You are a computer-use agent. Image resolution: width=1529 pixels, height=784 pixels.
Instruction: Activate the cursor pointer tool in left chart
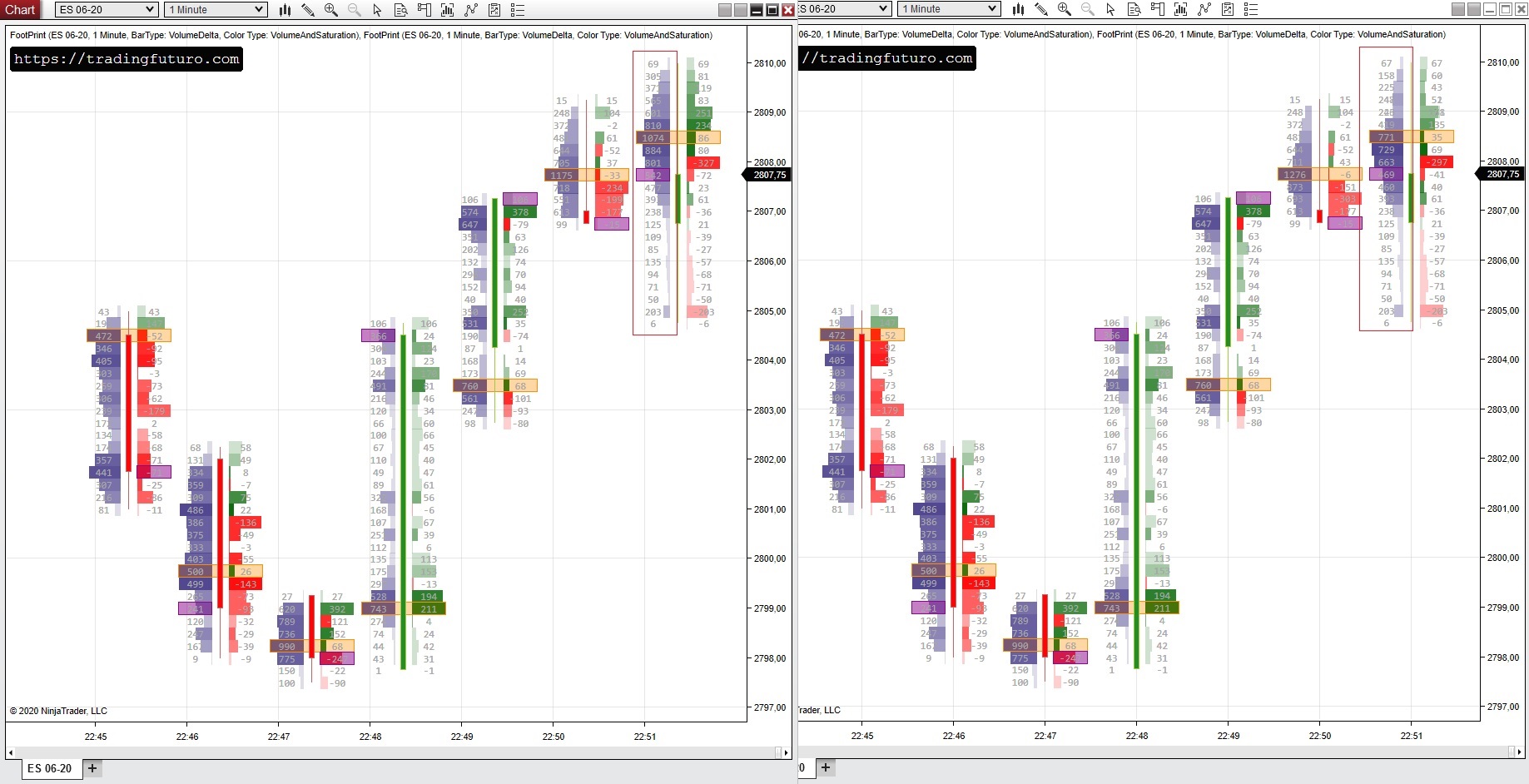(x=377, y=10)
